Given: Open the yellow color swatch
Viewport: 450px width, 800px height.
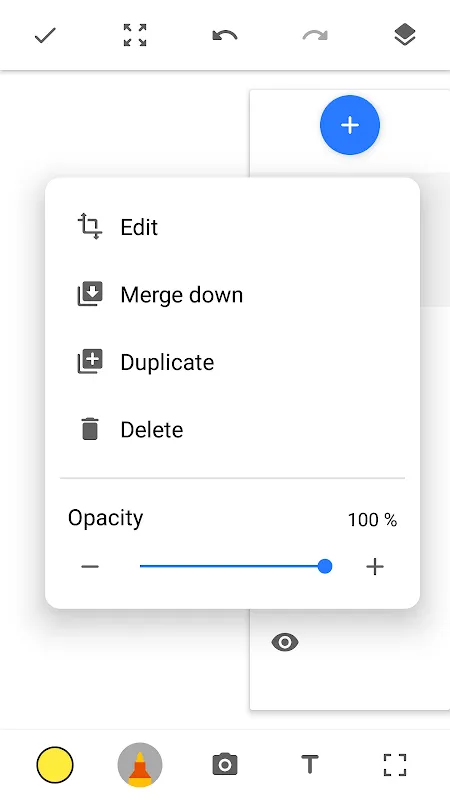Looking at the screenshot, I should (x=55, y=765).
